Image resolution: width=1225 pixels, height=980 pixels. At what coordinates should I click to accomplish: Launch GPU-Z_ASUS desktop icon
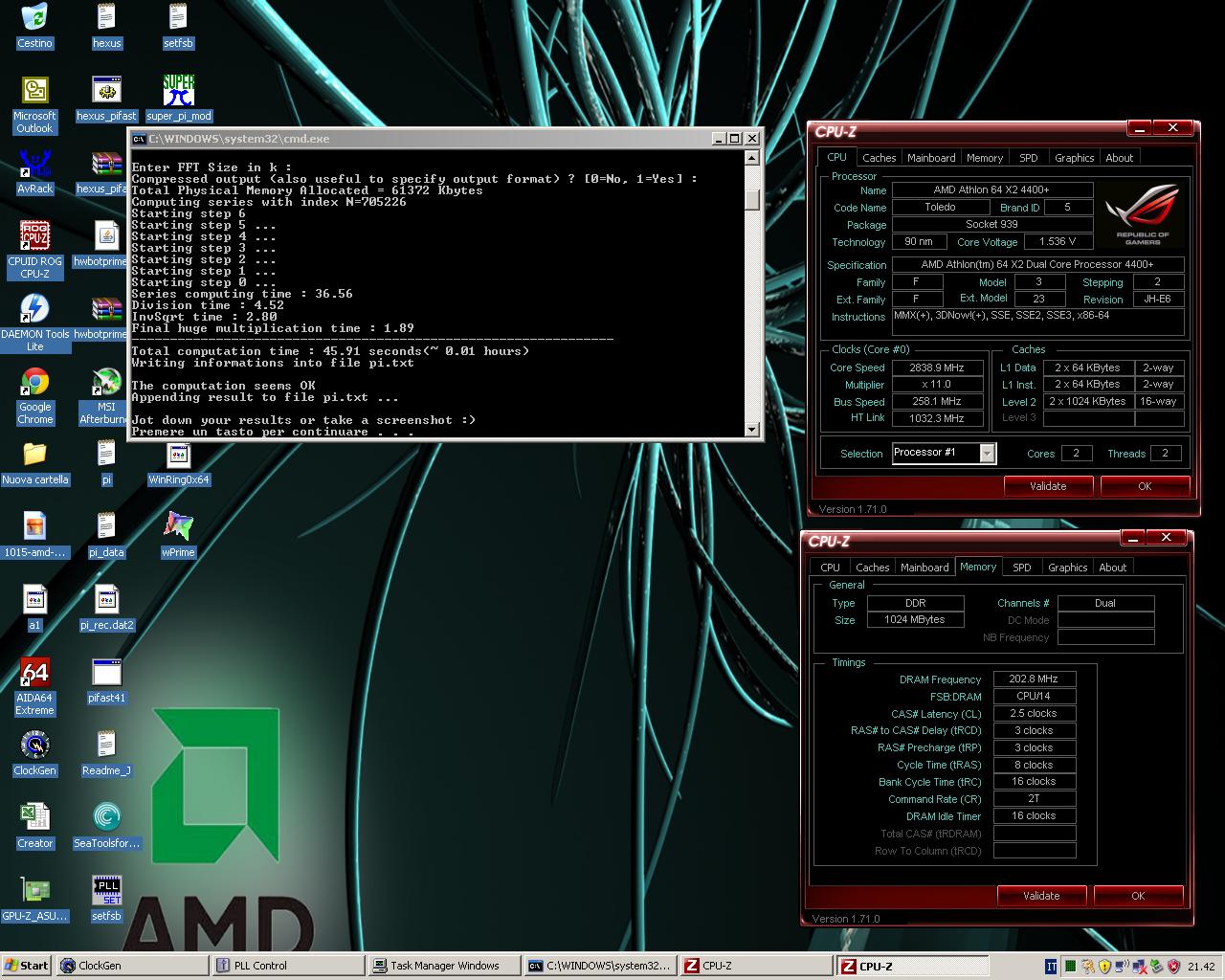(34, 899)
